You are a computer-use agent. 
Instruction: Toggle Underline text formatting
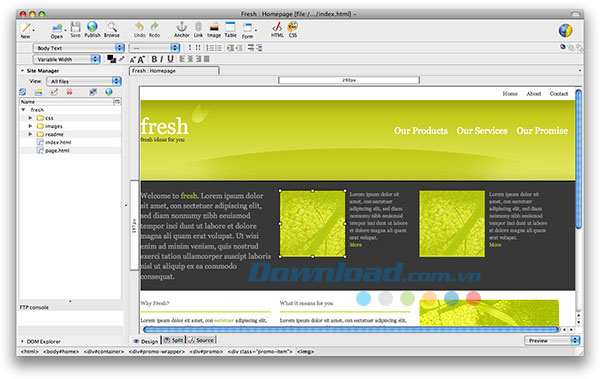coord(170,59)
